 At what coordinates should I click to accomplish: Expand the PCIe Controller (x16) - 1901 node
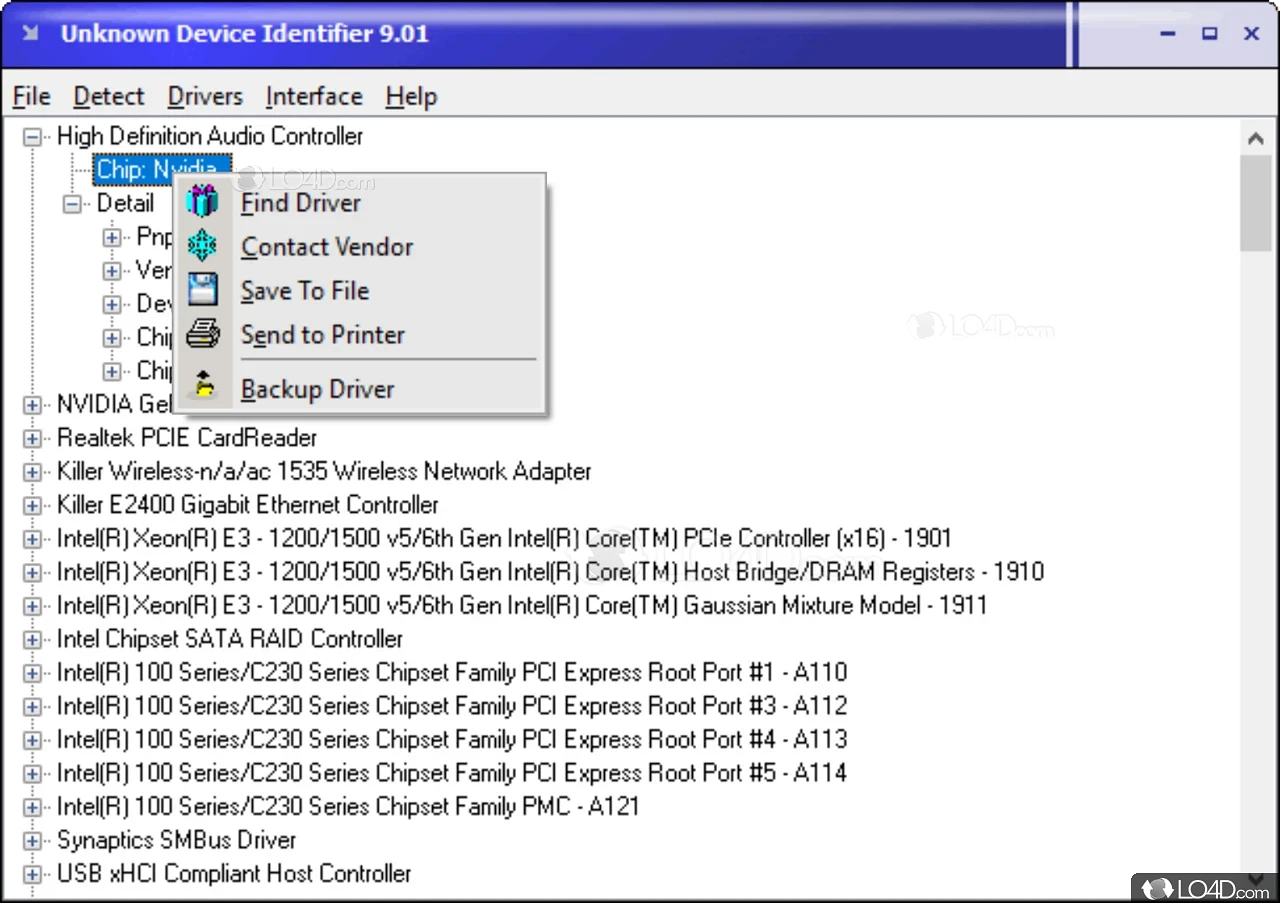pos(32,539)
